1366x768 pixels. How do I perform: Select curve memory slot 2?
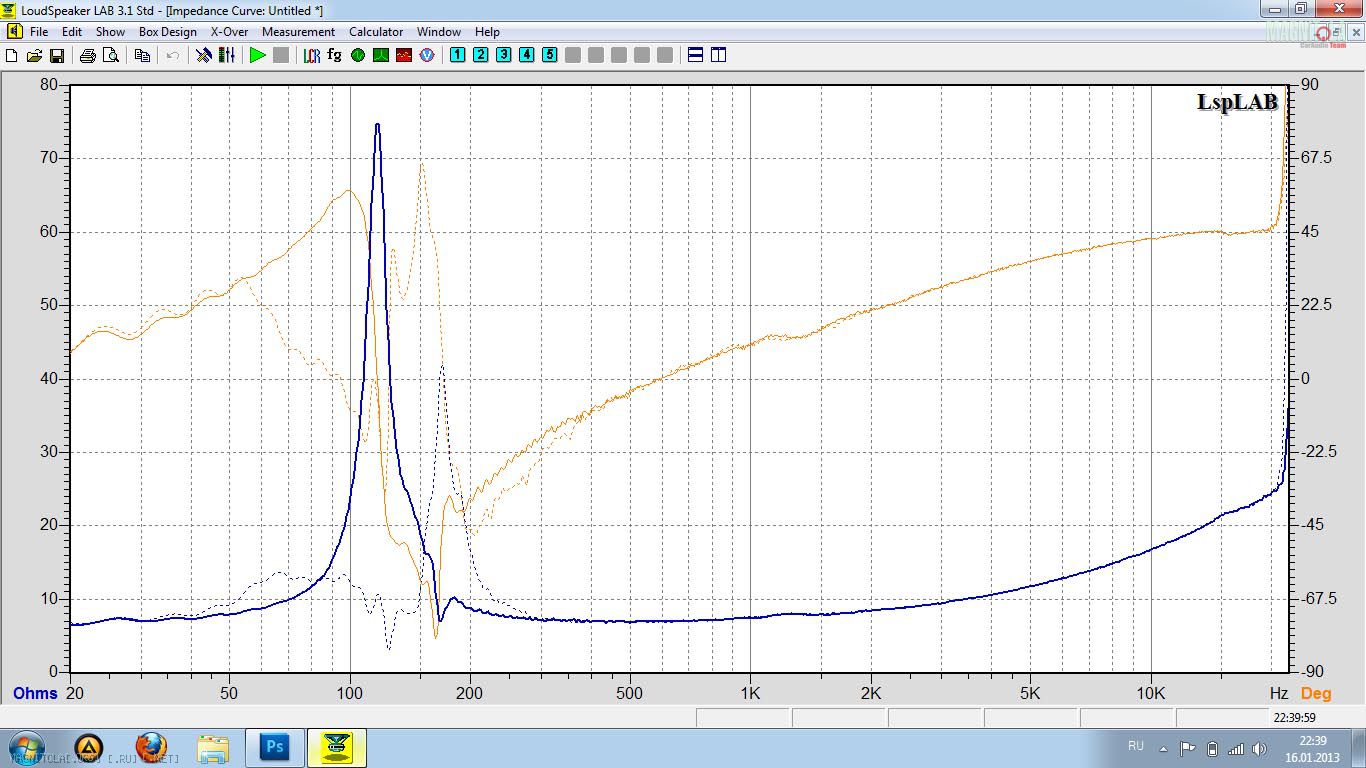tap(480, 55)
